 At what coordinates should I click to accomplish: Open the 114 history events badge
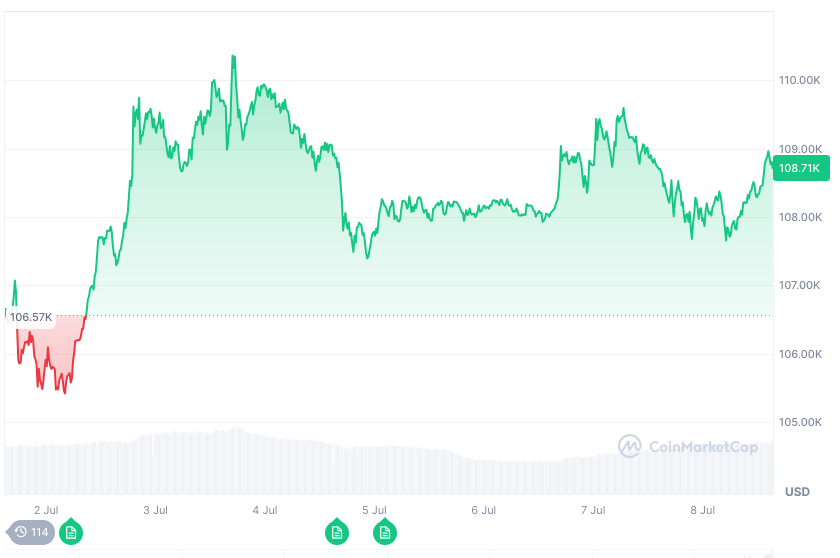pyautogui.click(x=31, y=532)
